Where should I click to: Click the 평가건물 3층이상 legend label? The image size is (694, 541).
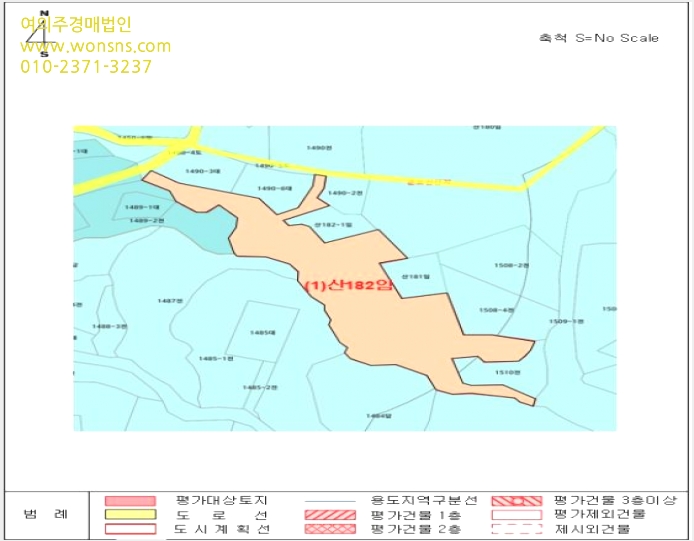[615, 500]
